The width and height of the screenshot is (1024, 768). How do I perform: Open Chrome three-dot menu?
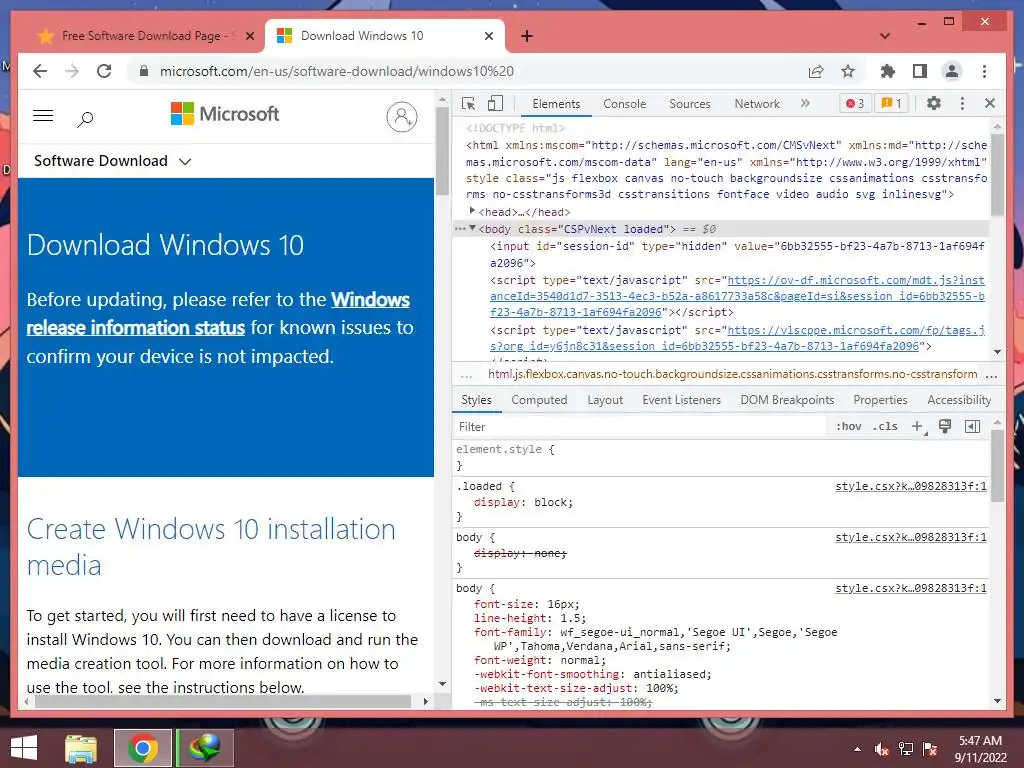[x=984, y=71]
